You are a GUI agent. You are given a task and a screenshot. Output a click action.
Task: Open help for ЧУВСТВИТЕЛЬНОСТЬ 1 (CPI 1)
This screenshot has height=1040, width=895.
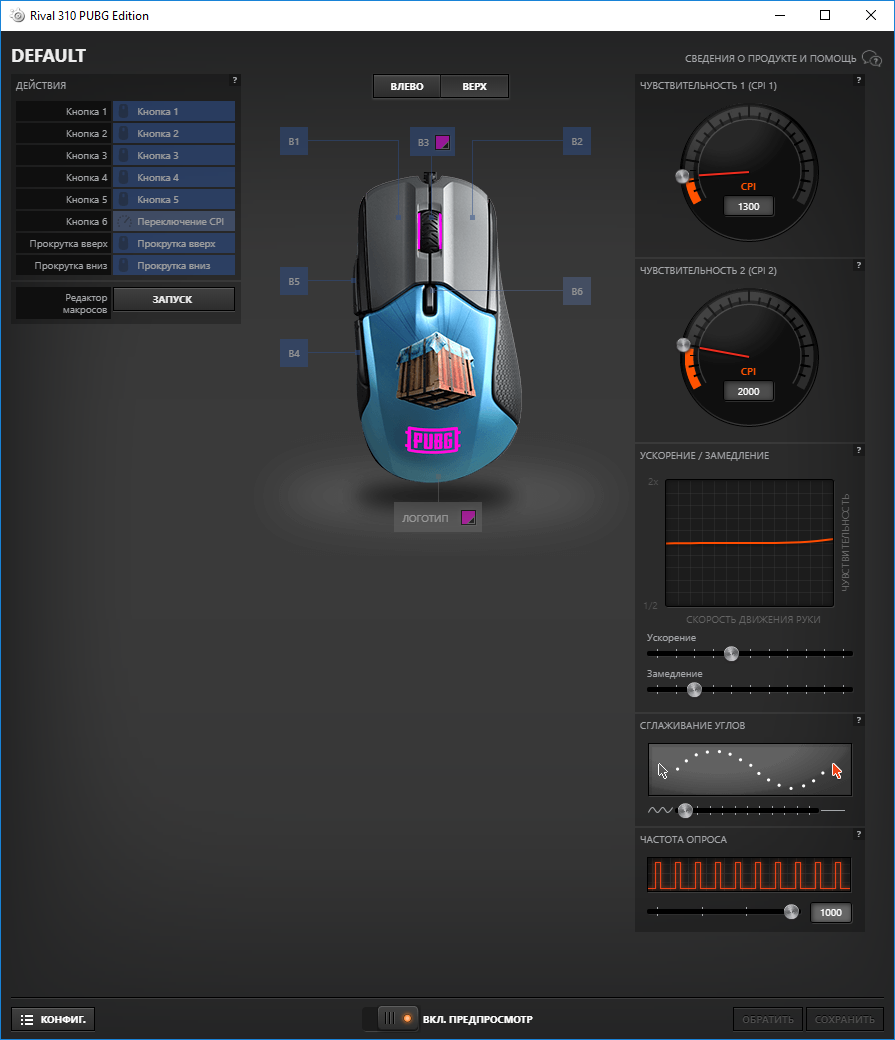[x=859, y=80]
